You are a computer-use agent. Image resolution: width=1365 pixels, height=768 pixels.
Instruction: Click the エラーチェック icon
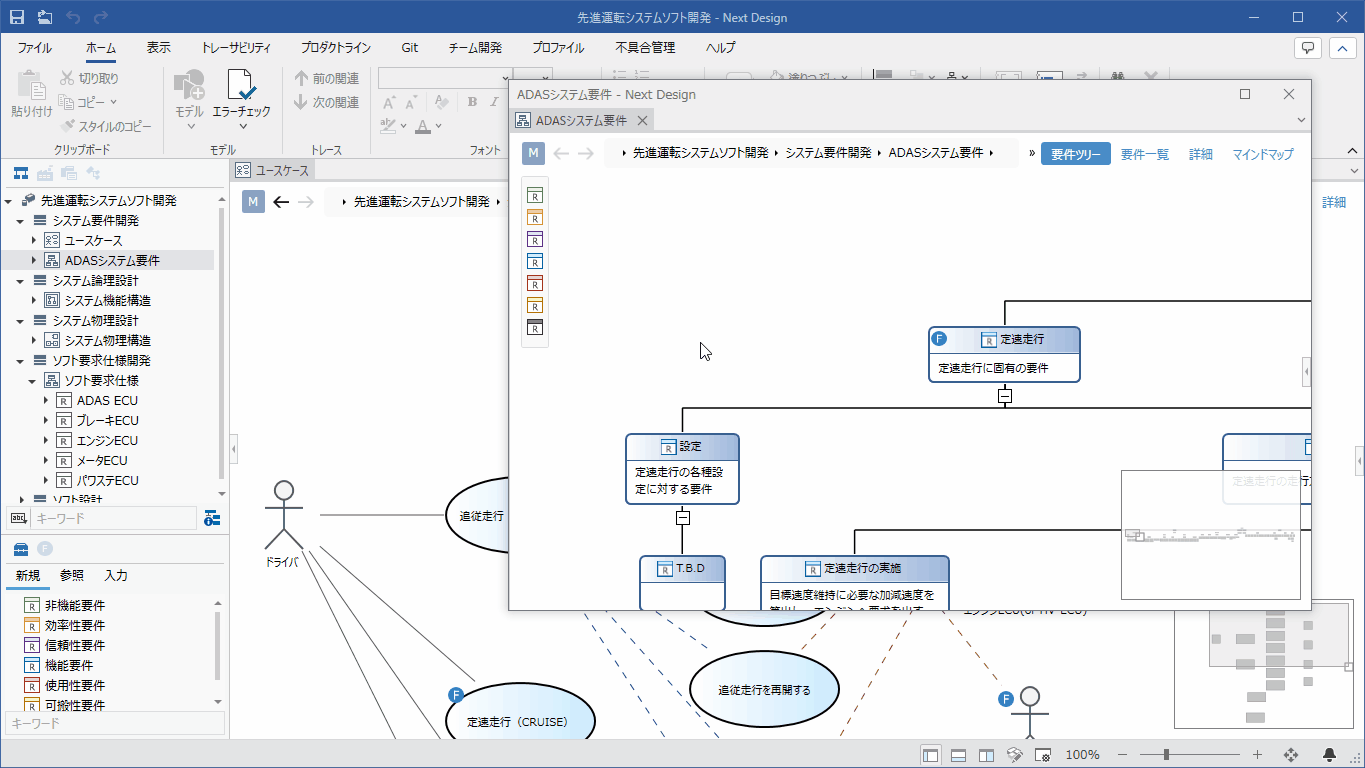pos(241,86)
